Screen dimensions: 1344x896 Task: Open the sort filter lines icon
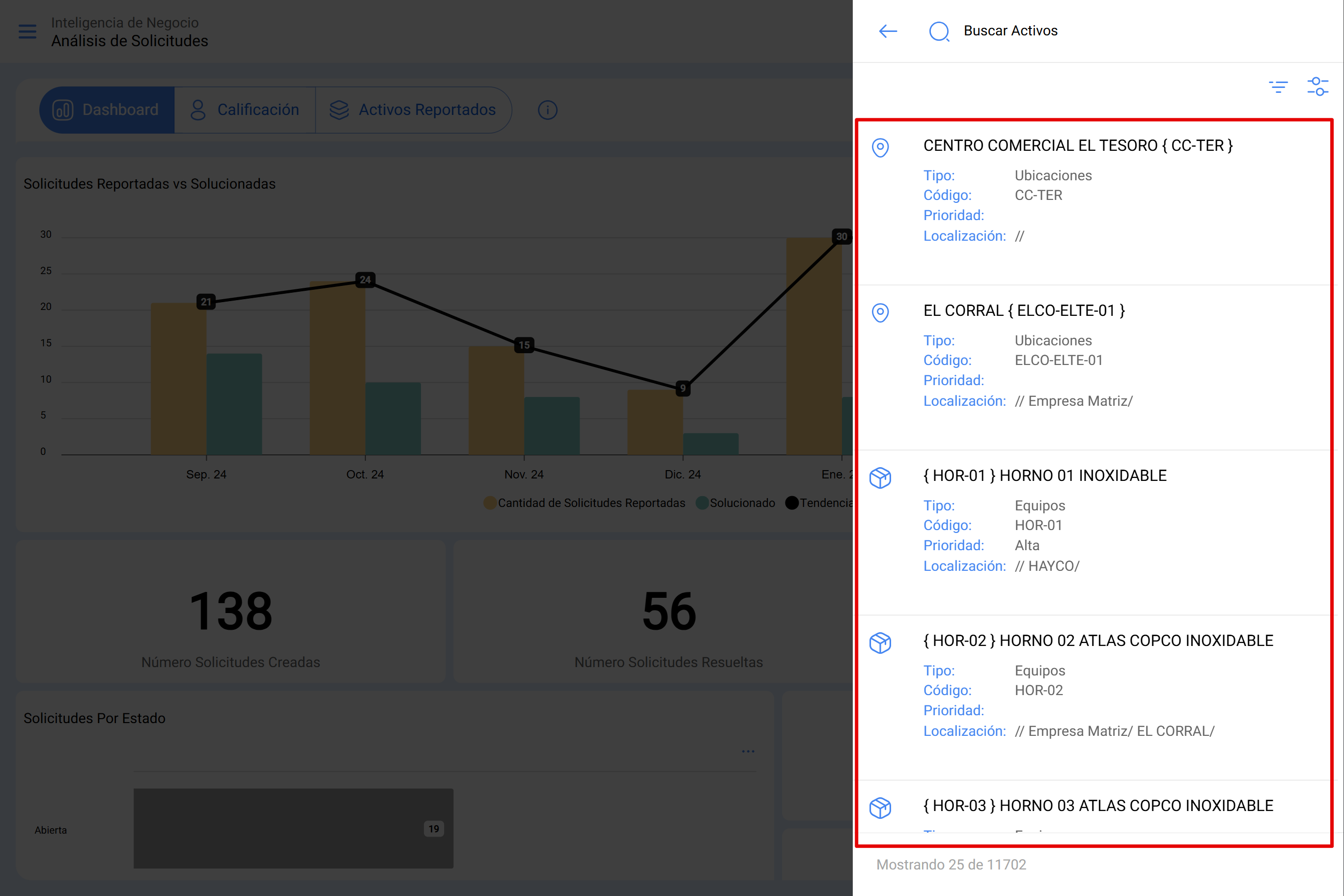pyautogui.click(x=1278, y=87)
